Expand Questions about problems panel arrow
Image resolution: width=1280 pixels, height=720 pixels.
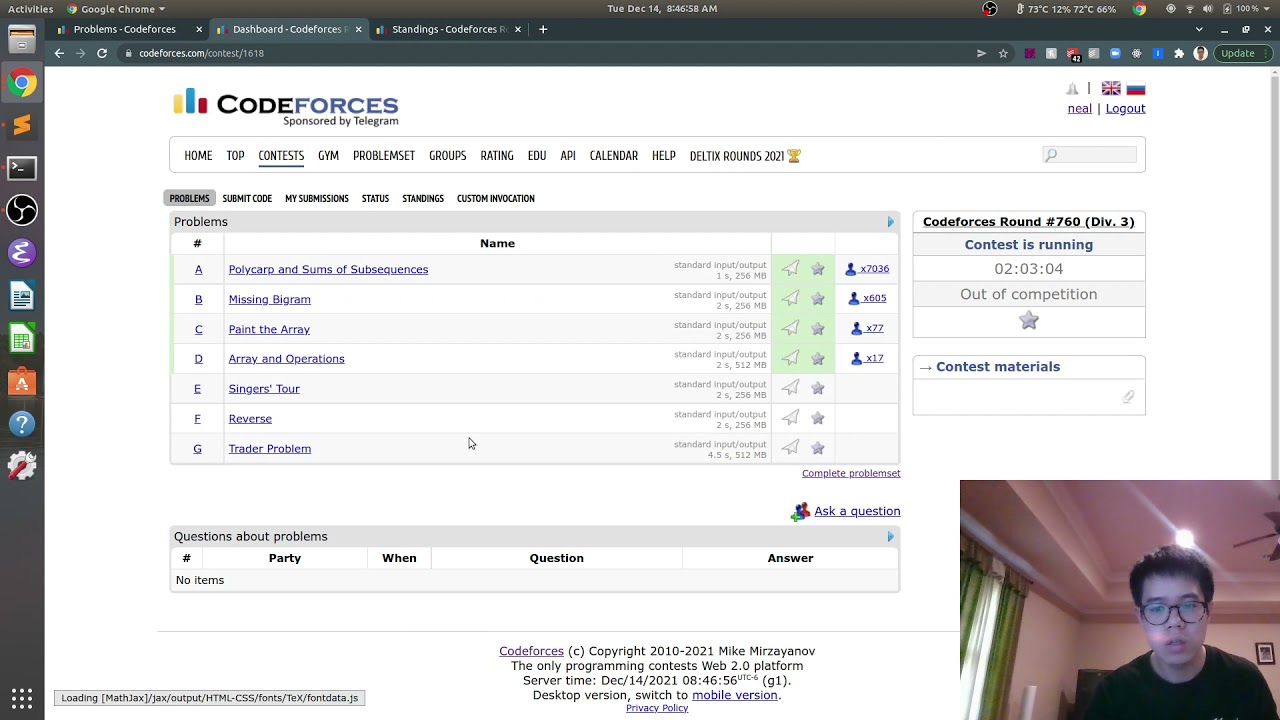click(x=890, y=537)
